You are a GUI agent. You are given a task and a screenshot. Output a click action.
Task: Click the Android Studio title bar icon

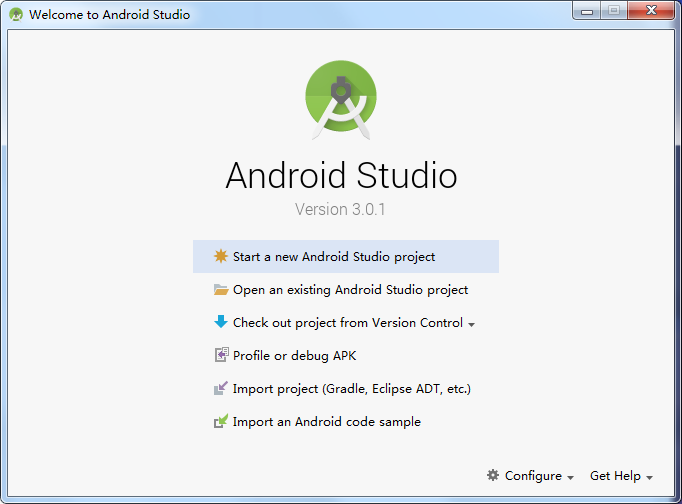tap(16, 14)
